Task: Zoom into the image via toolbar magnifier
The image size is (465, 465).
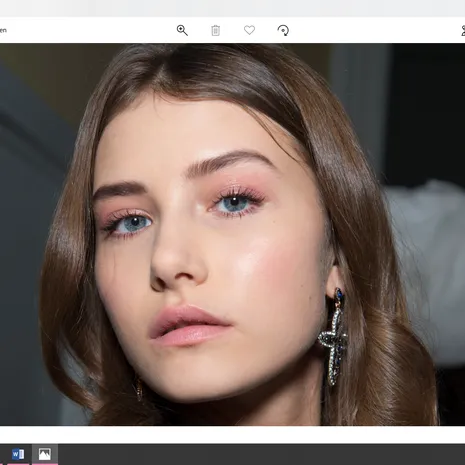Action: [x=182, y=30]
